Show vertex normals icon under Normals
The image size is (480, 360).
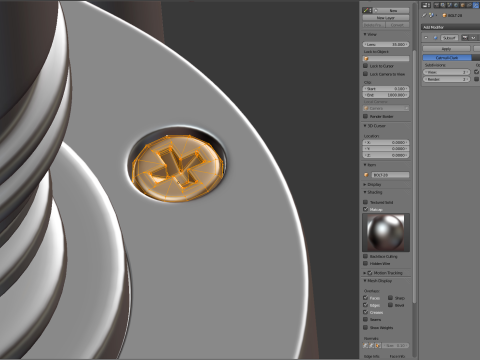point(366,346)
